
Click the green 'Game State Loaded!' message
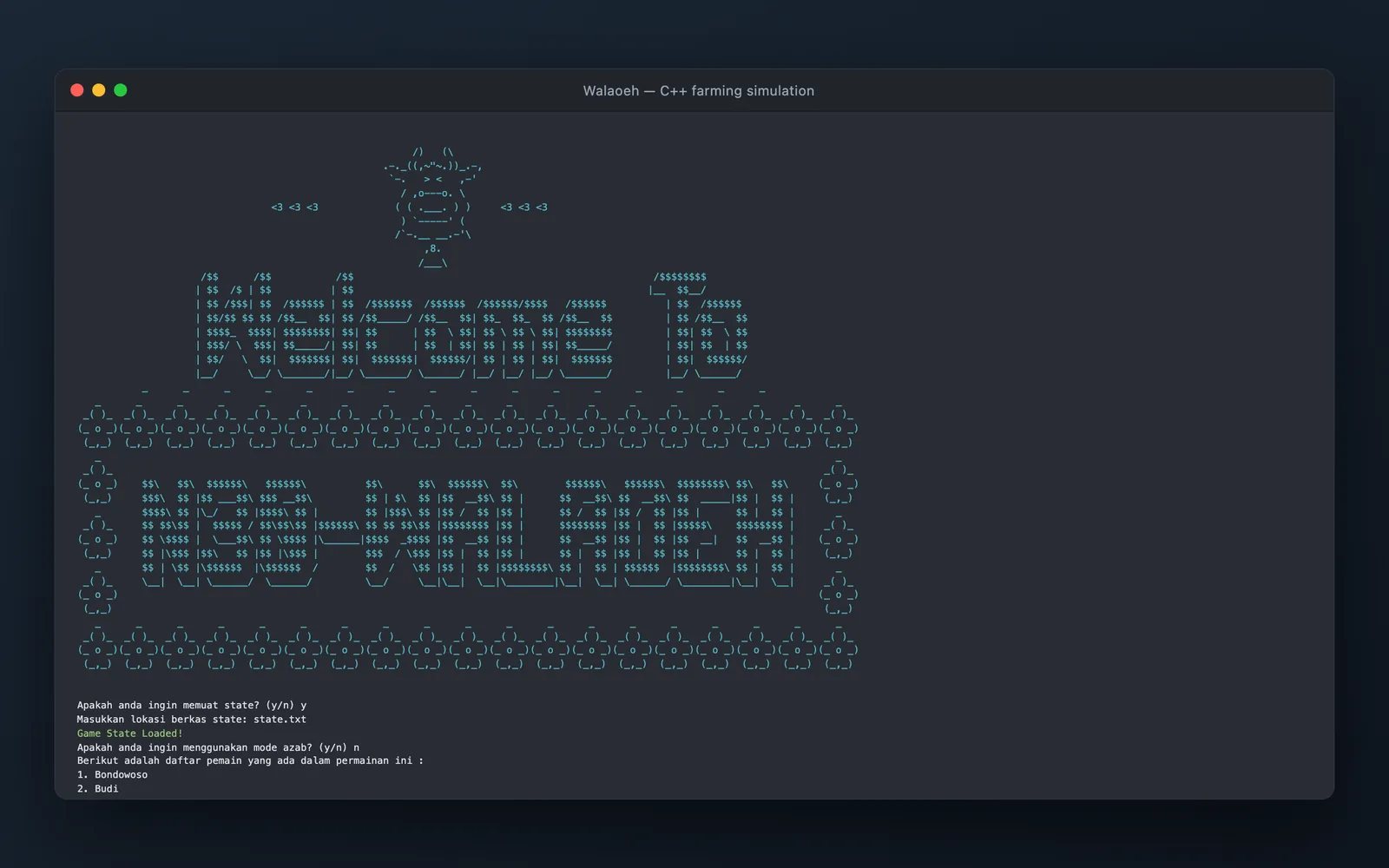pyautogui.click(x=130, y=733)
